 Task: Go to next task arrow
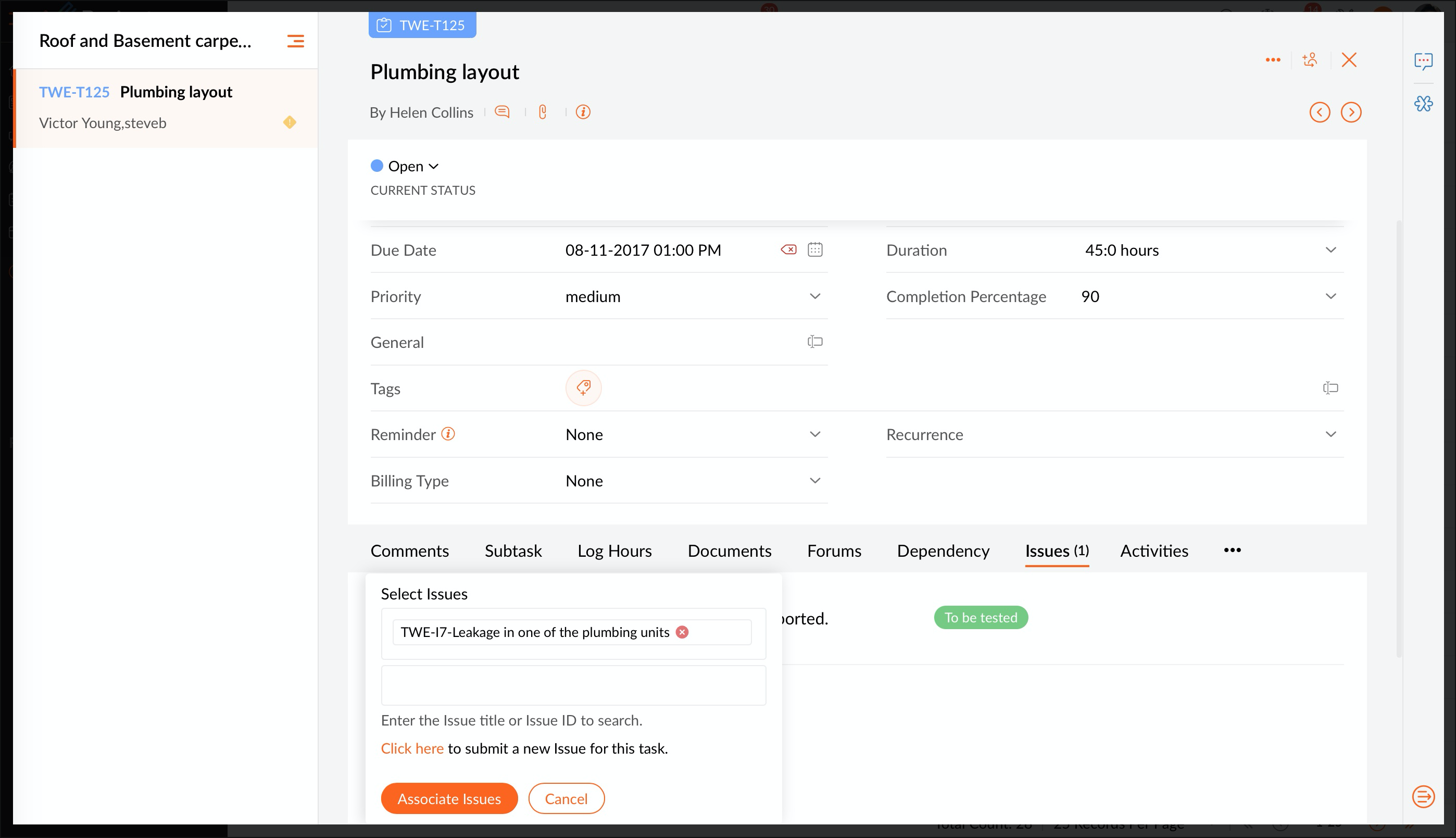click(x=1350, y=111)
